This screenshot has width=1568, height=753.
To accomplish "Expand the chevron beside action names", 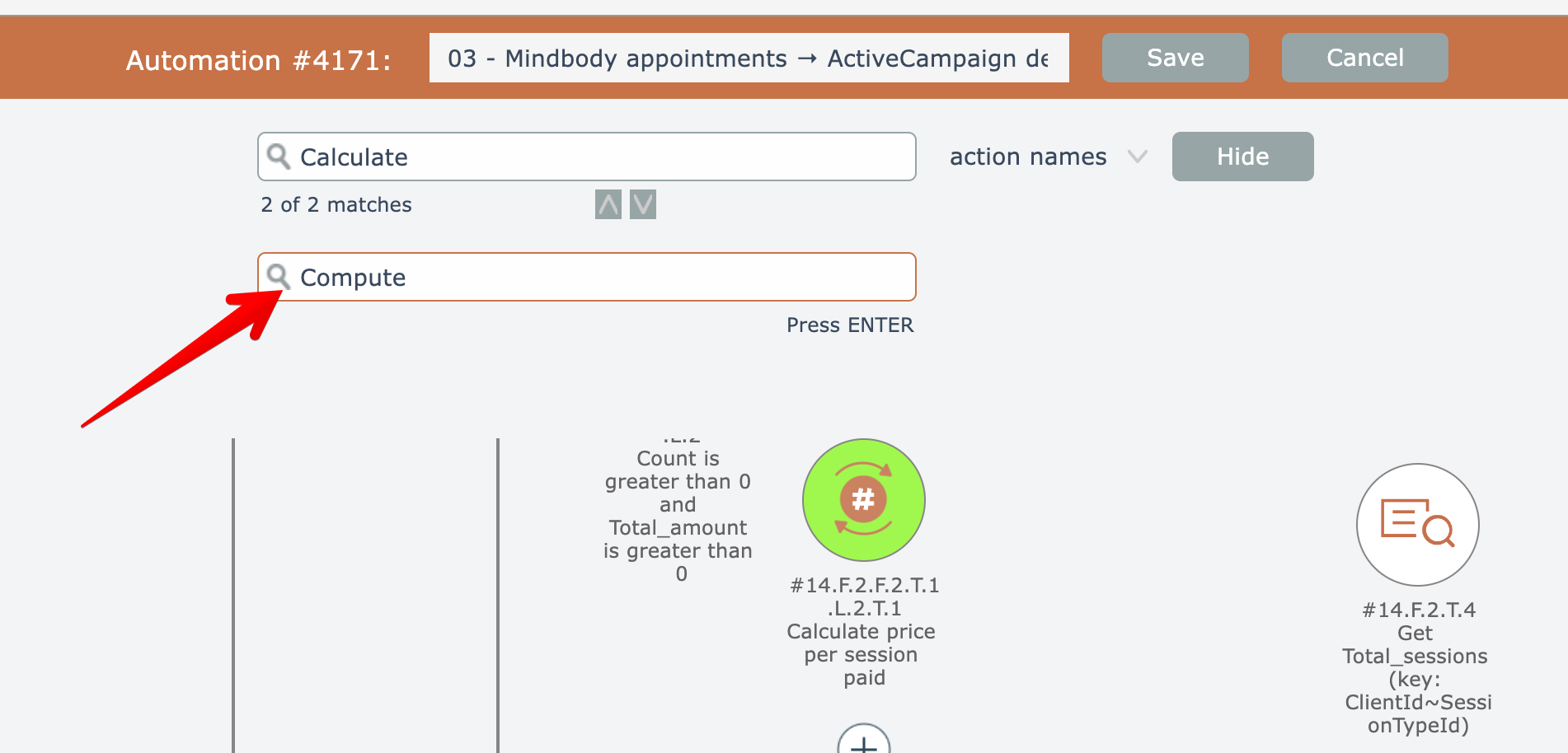I will 1138,157.
